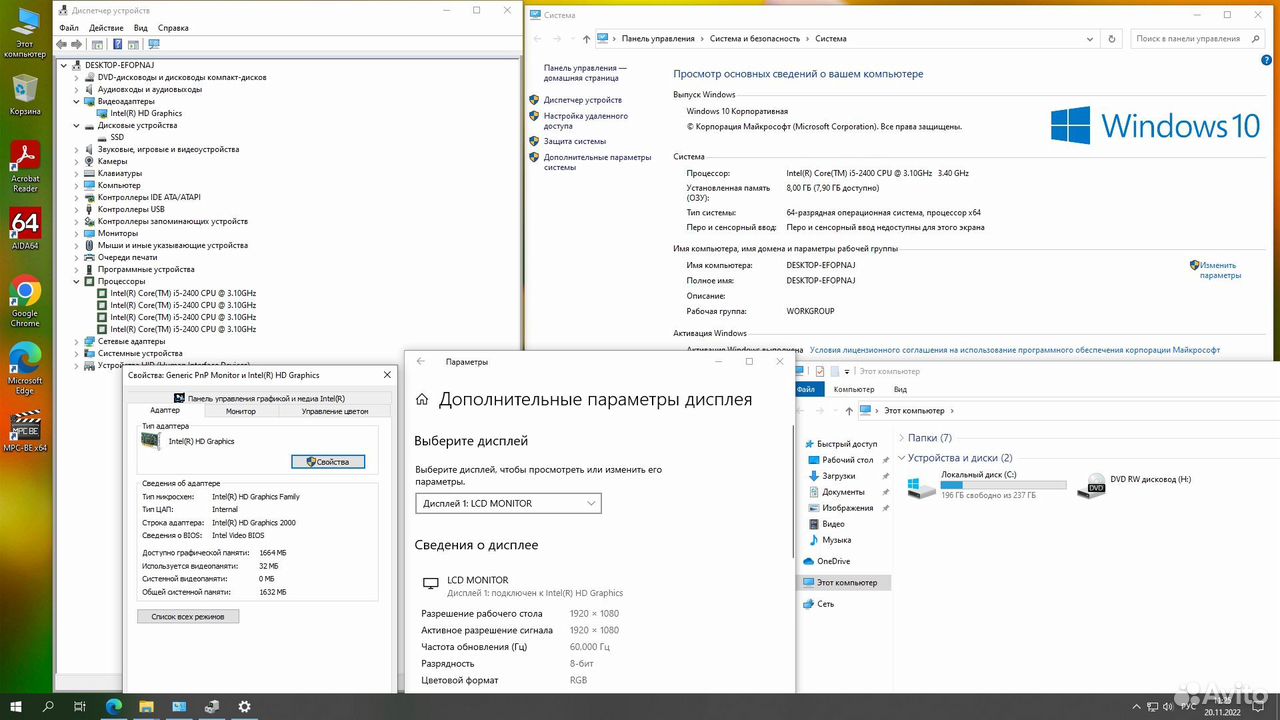This screenshot has width=1280, height=720.
Task: Open the Acrobat Reader desktop shortcut
Action: pos(25,166)
